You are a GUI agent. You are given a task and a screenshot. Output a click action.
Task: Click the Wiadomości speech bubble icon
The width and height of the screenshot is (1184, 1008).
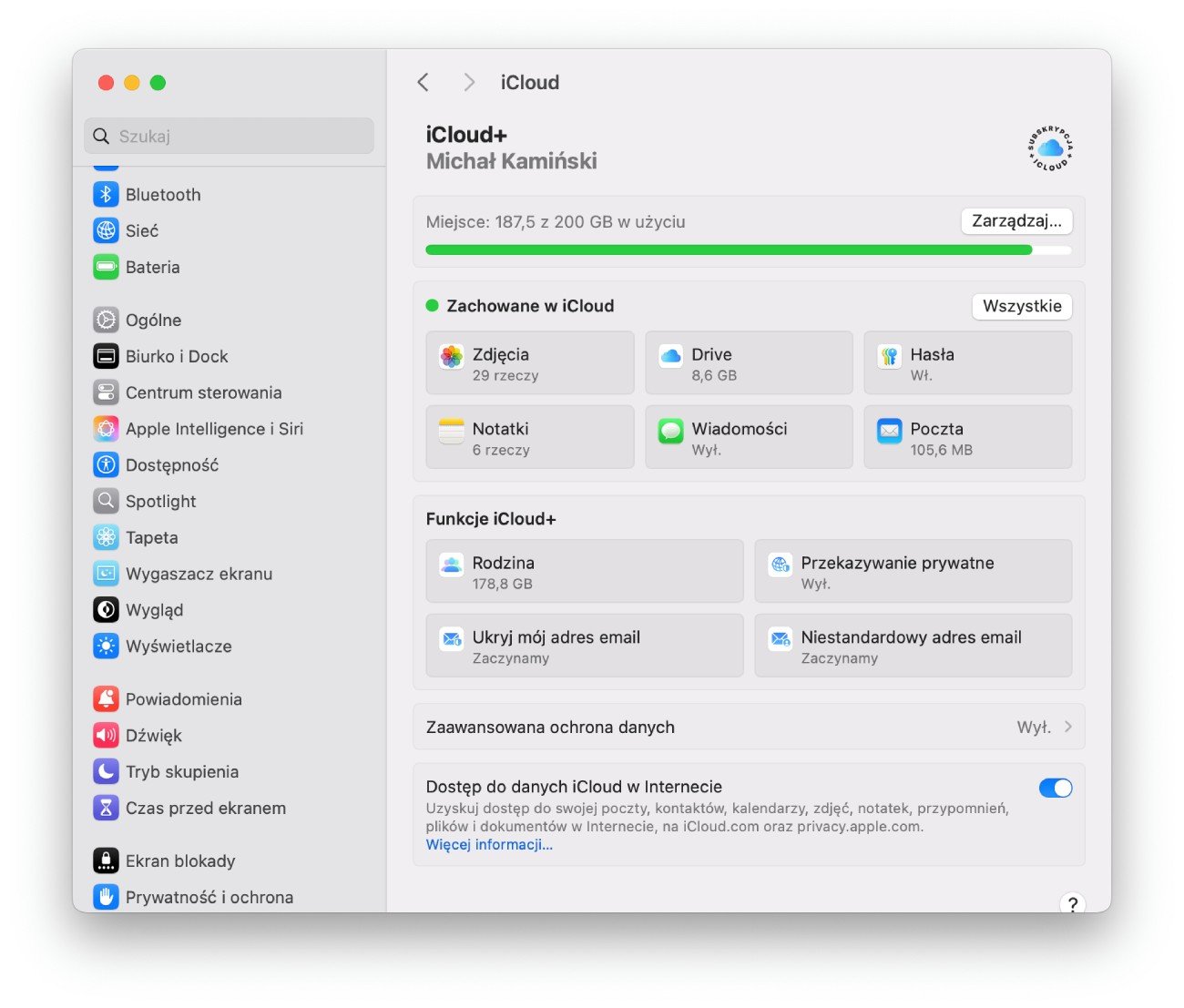[670, 431]
